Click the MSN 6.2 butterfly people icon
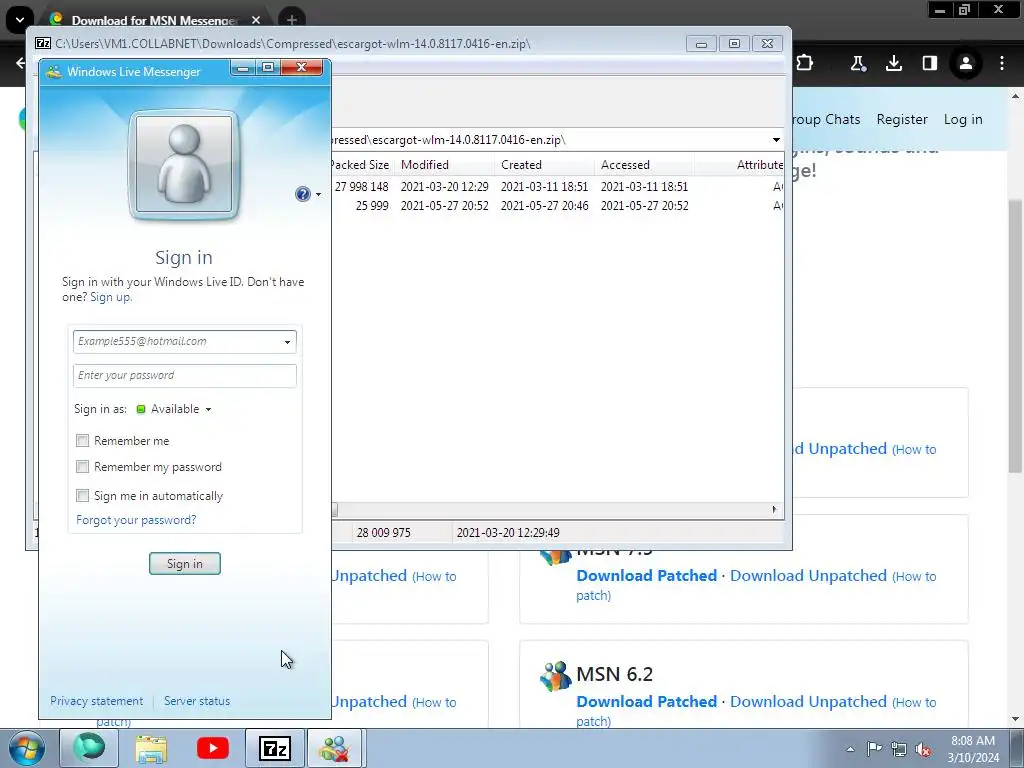 click(x=556, y=677)
